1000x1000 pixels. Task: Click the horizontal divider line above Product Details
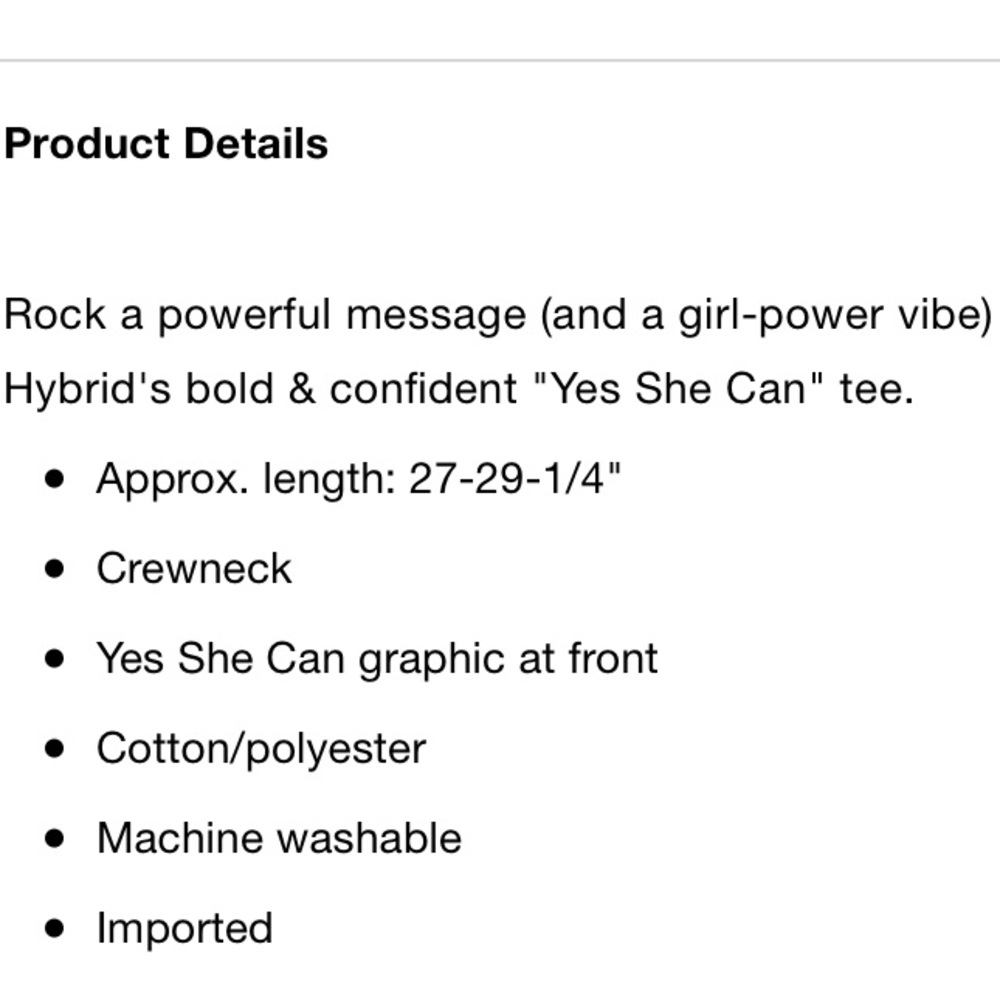(x=500, y=61)
